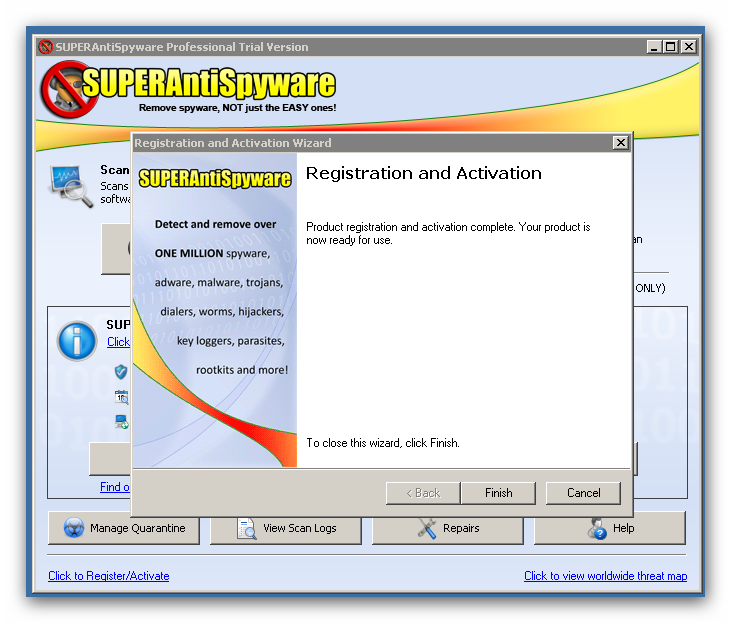The width and height of the screenshot is (731, 623).
Task: Click the monitor with green plus icon
Action: (122, 422)
